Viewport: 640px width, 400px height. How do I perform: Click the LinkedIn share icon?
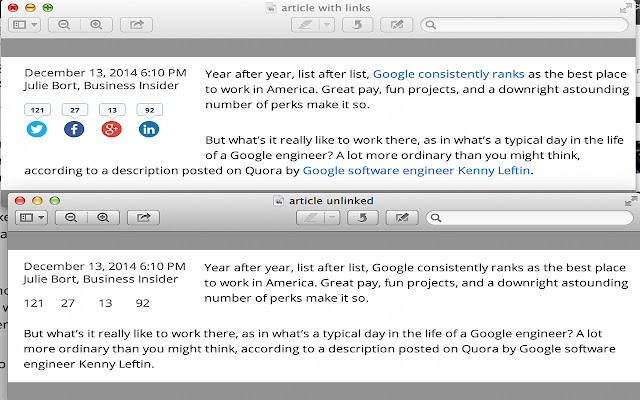point(149,129)
